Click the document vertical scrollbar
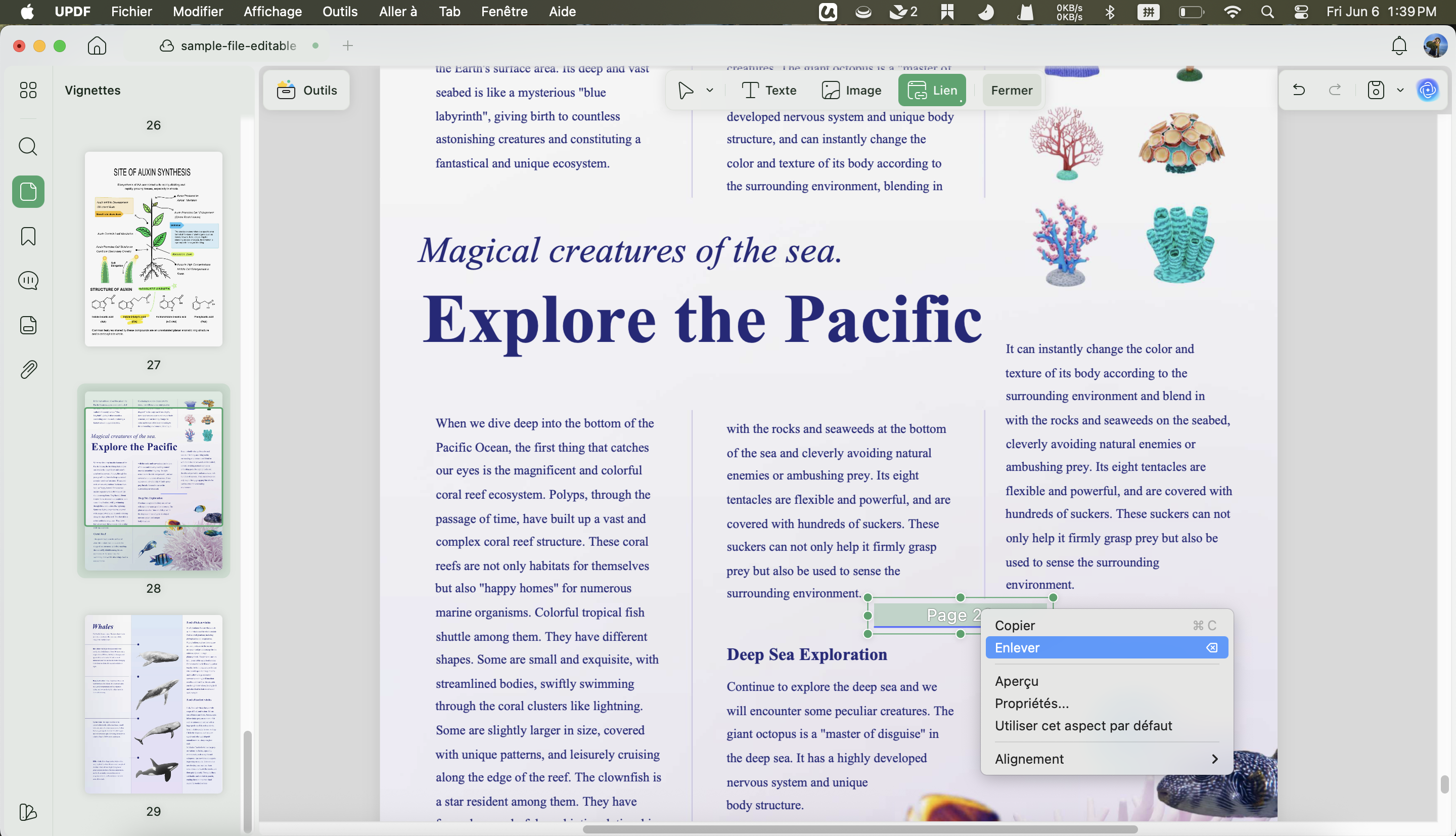 click(1444, 784)
